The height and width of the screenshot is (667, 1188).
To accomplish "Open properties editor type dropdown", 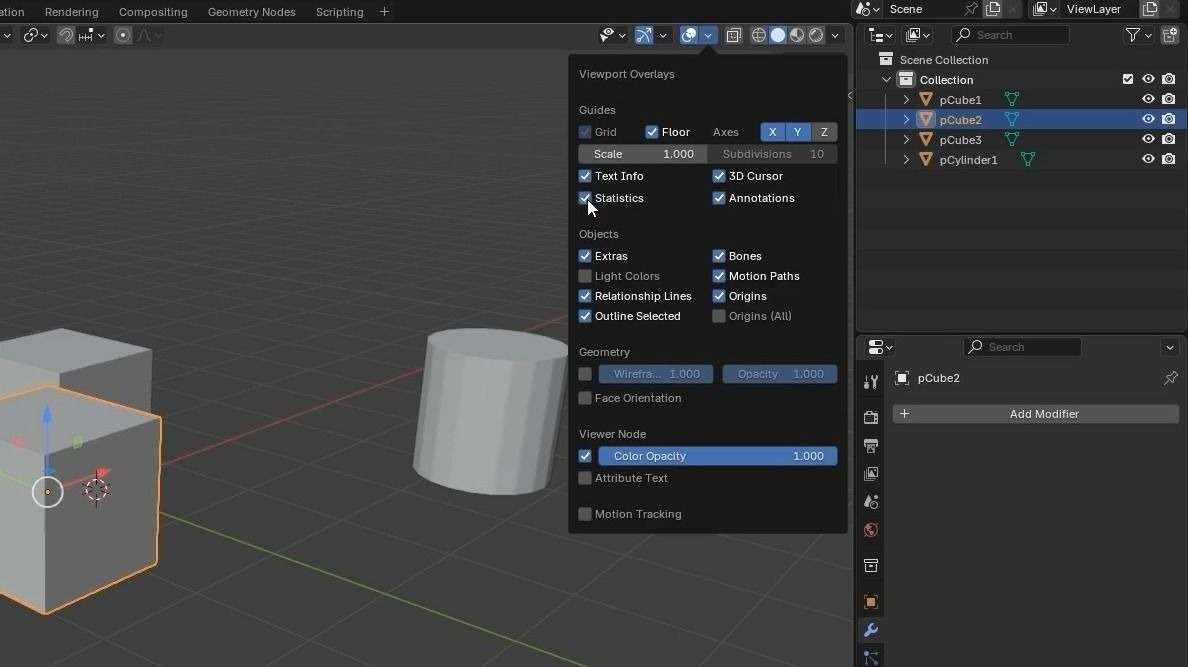I will (x=880, y=347).
